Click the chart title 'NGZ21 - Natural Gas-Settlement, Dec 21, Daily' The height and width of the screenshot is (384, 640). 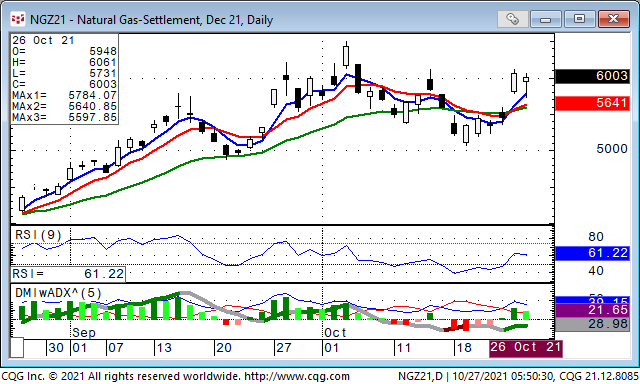[x=151, y=20]
